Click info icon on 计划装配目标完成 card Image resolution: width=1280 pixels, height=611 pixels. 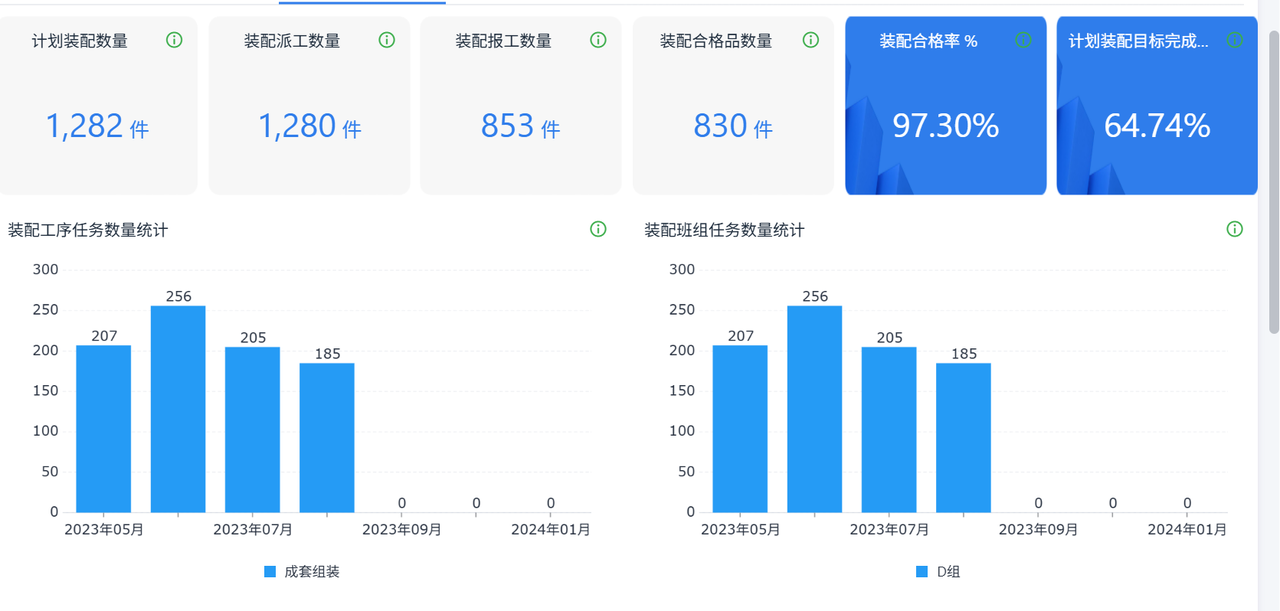tap(1235, 40)
